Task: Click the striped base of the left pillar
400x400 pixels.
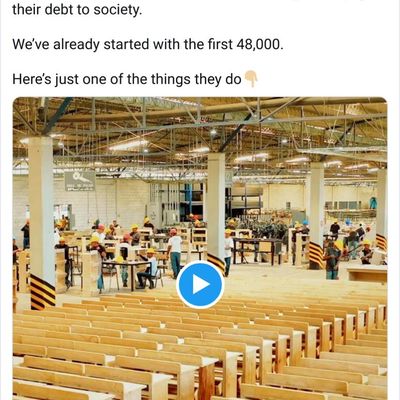Action: [43, 292]
